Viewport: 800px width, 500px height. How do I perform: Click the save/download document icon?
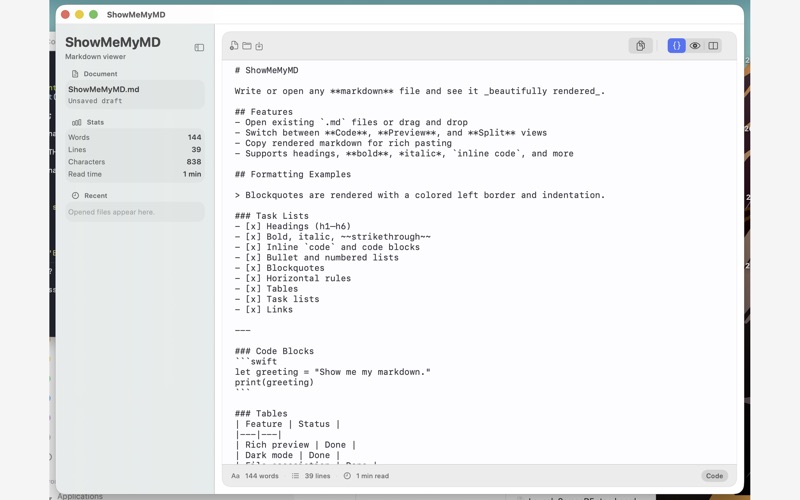click(x=259, y=46)
